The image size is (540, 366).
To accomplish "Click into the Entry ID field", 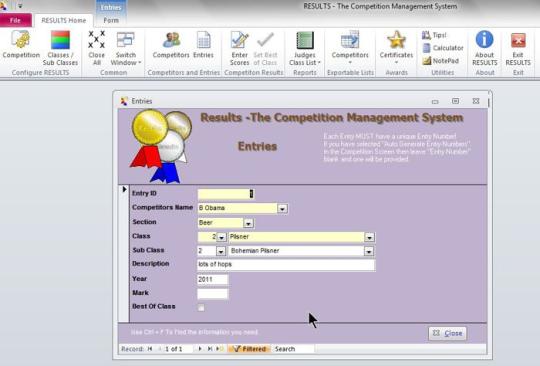I will [226, 194].
